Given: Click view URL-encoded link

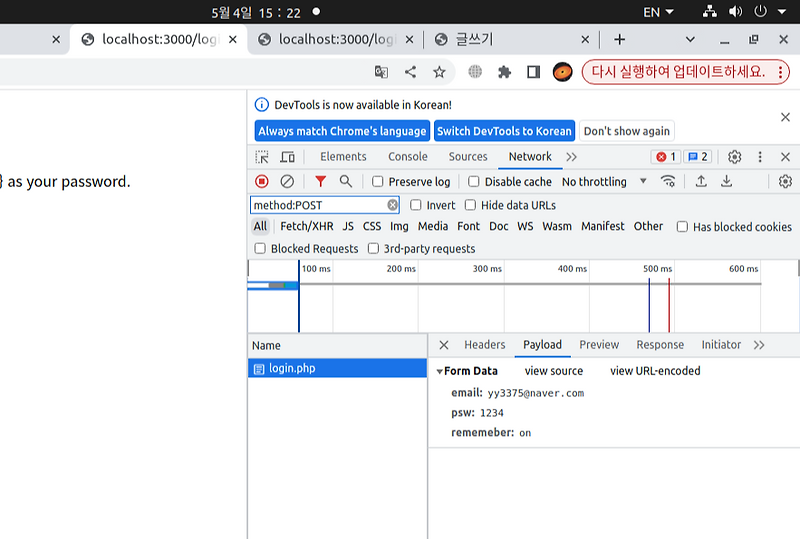Looking at the screenshot, I should click(655, 371).
